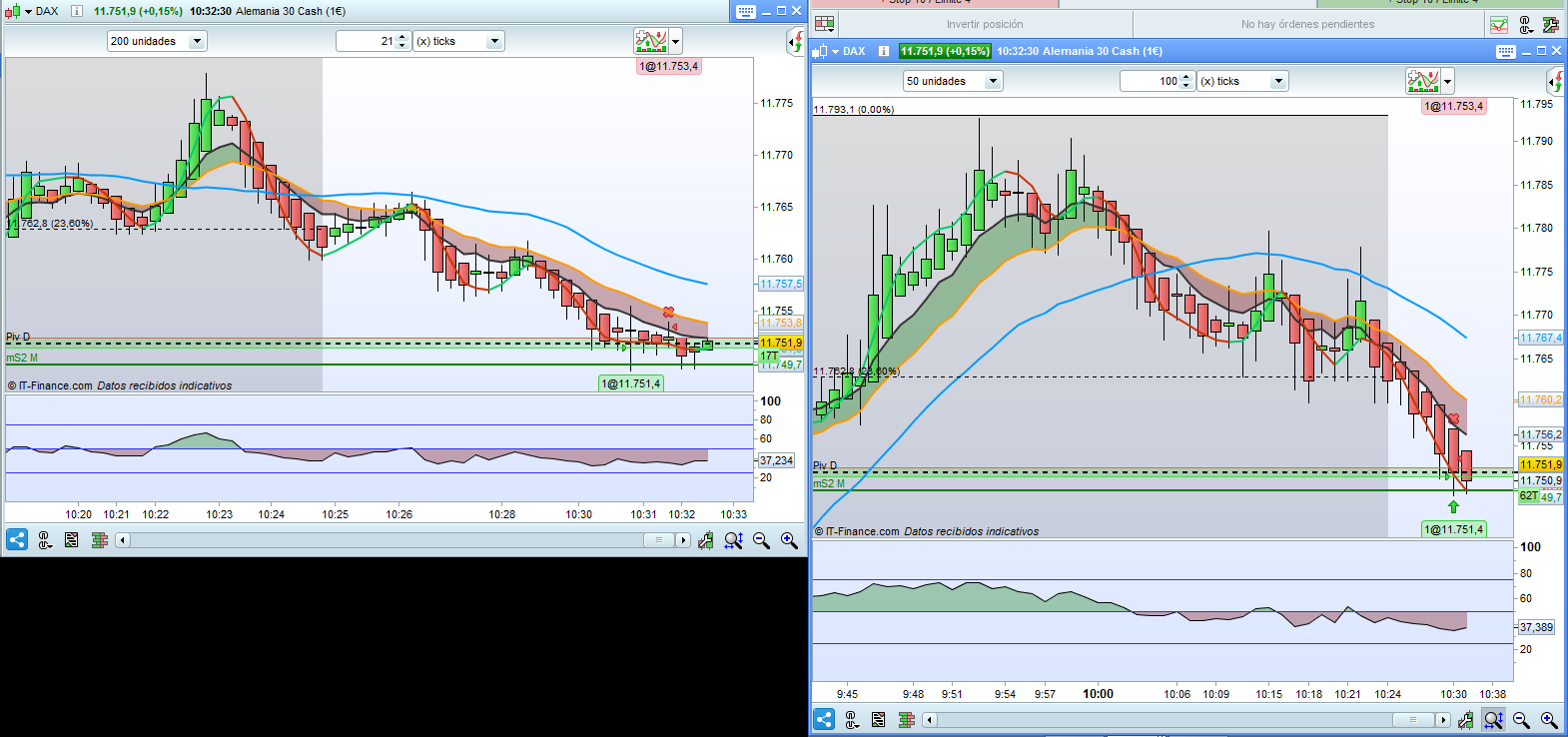The image size is (1568, 737).
Task: Click DAX symbol name in right window
Action: click(854, 51)
